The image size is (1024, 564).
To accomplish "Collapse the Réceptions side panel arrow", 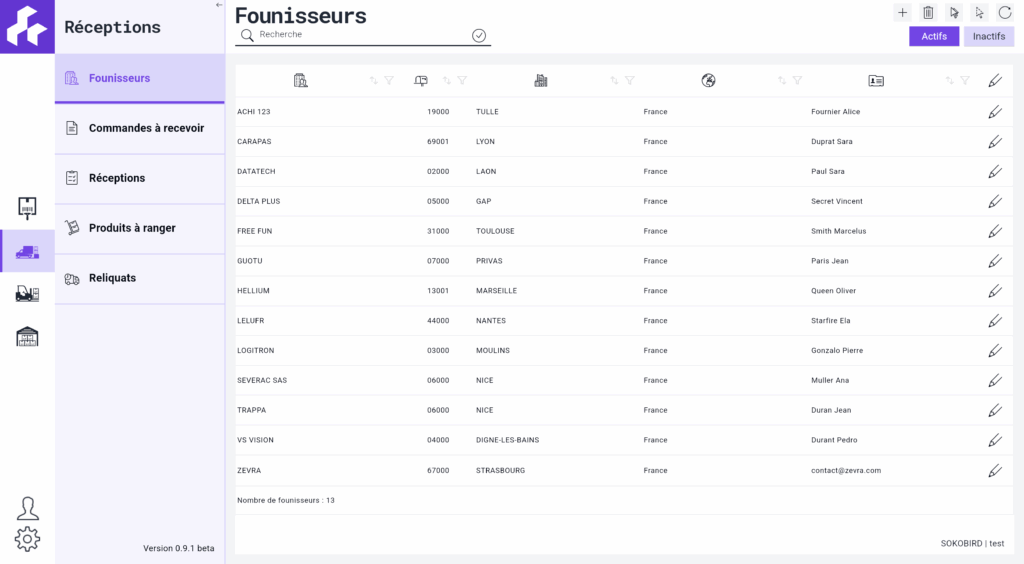I will [219, 5].
